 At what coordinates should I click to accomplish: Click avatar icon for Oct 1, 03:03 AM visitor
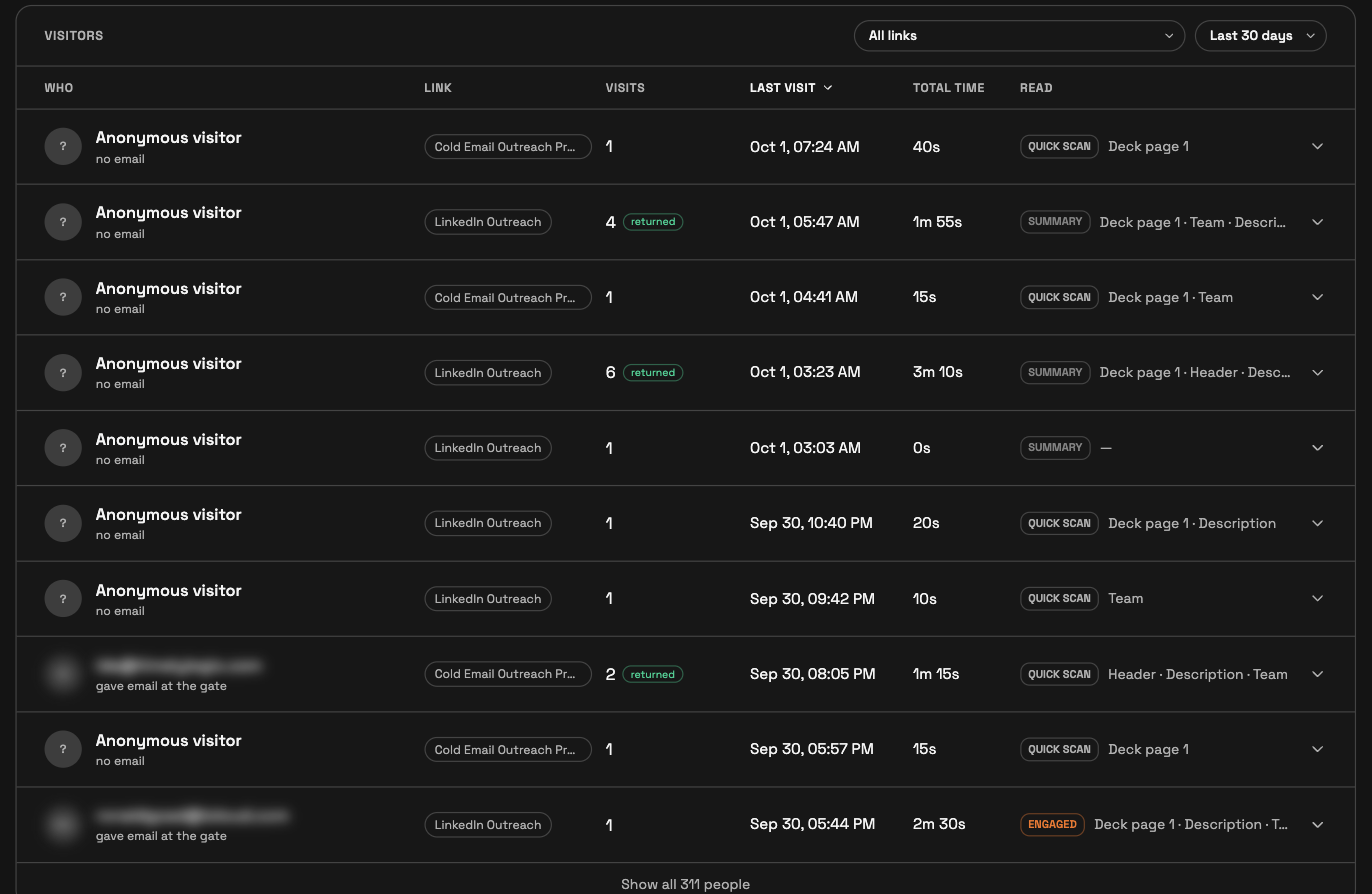[63, 448]
